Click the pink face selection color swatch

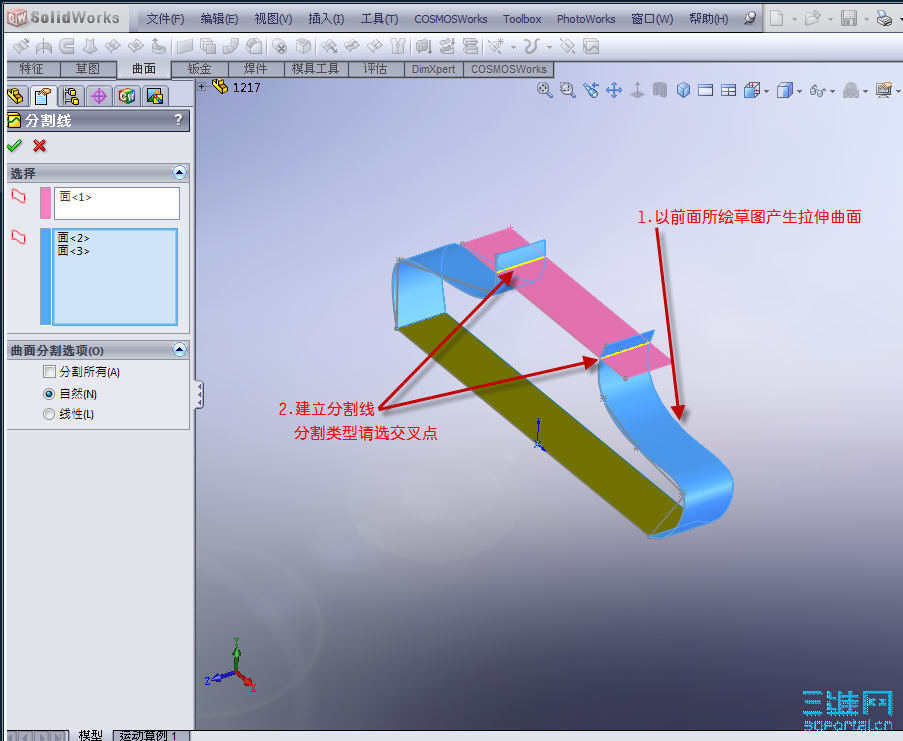coord(45,203)
